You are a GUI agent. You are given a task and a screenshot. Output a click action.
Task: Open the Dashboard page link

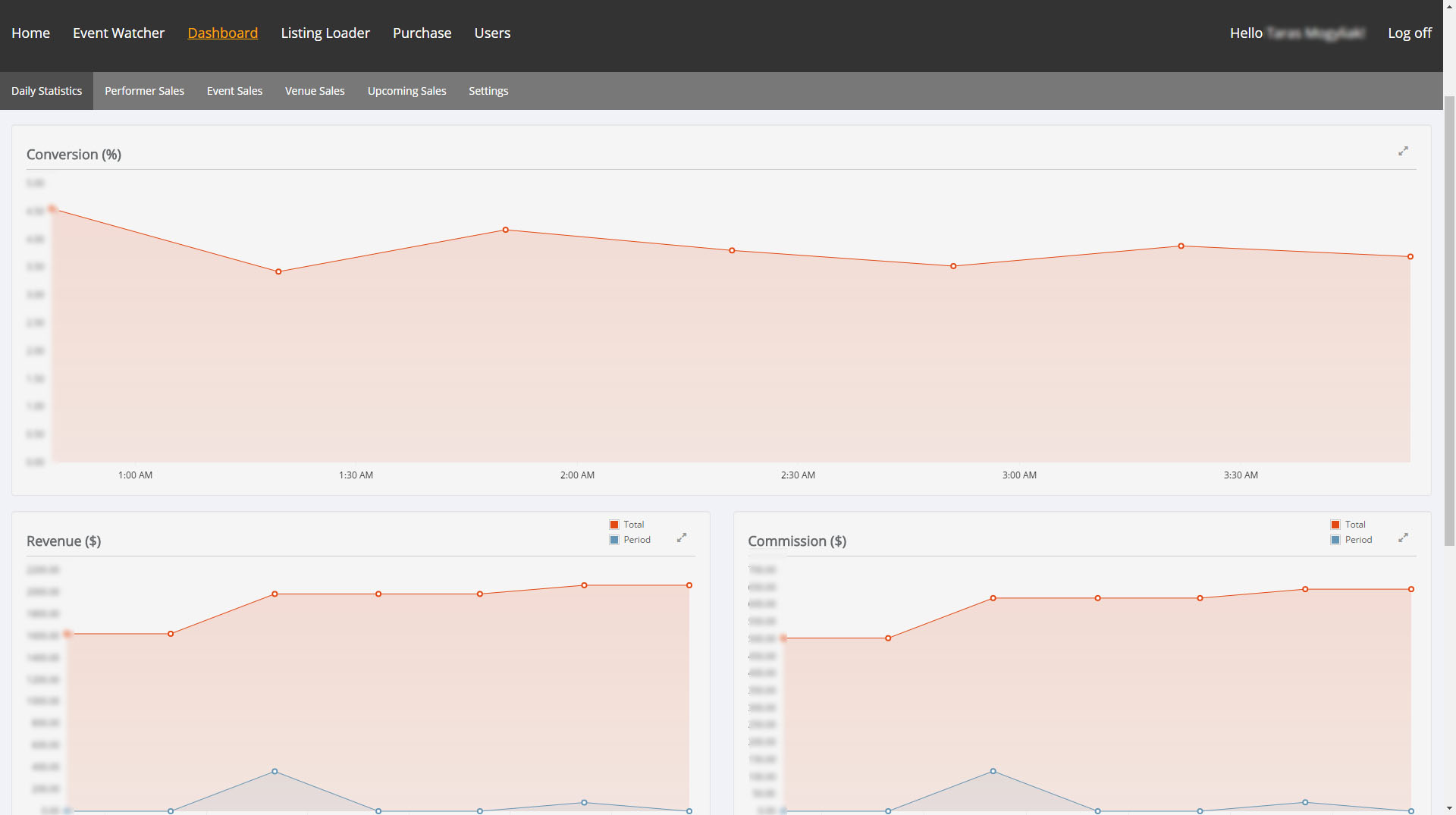pyautogui.click(x=223, y=33)
